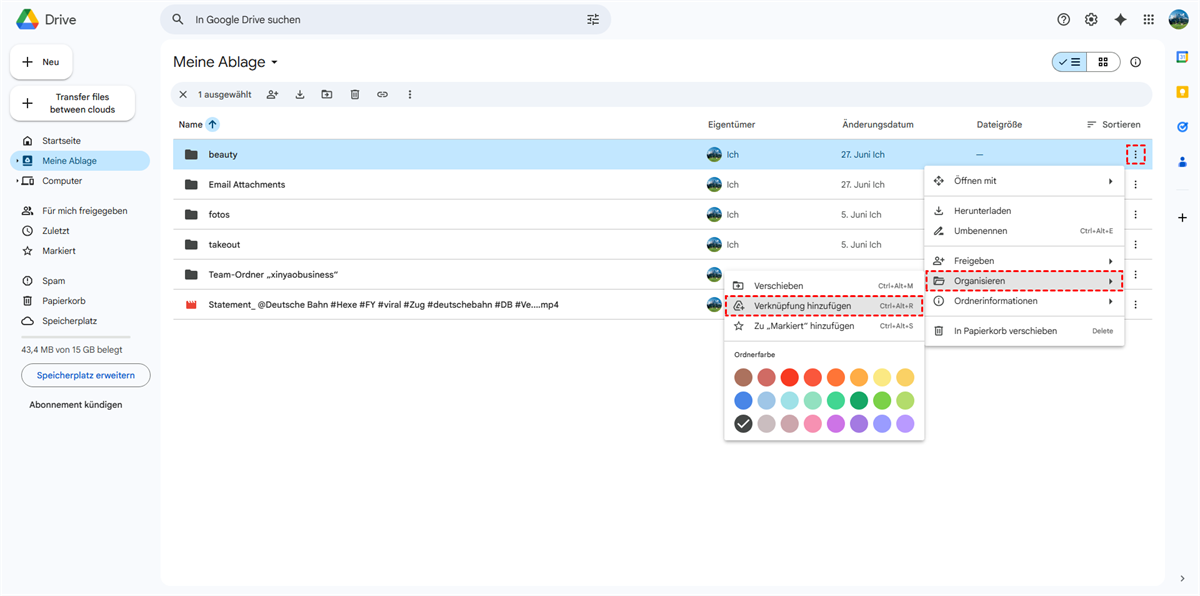Image resolution: width=1200 pixels, height=596 pixels.
Task: Click the trash icon in selection toolbar
Action: tap(355, 95)
